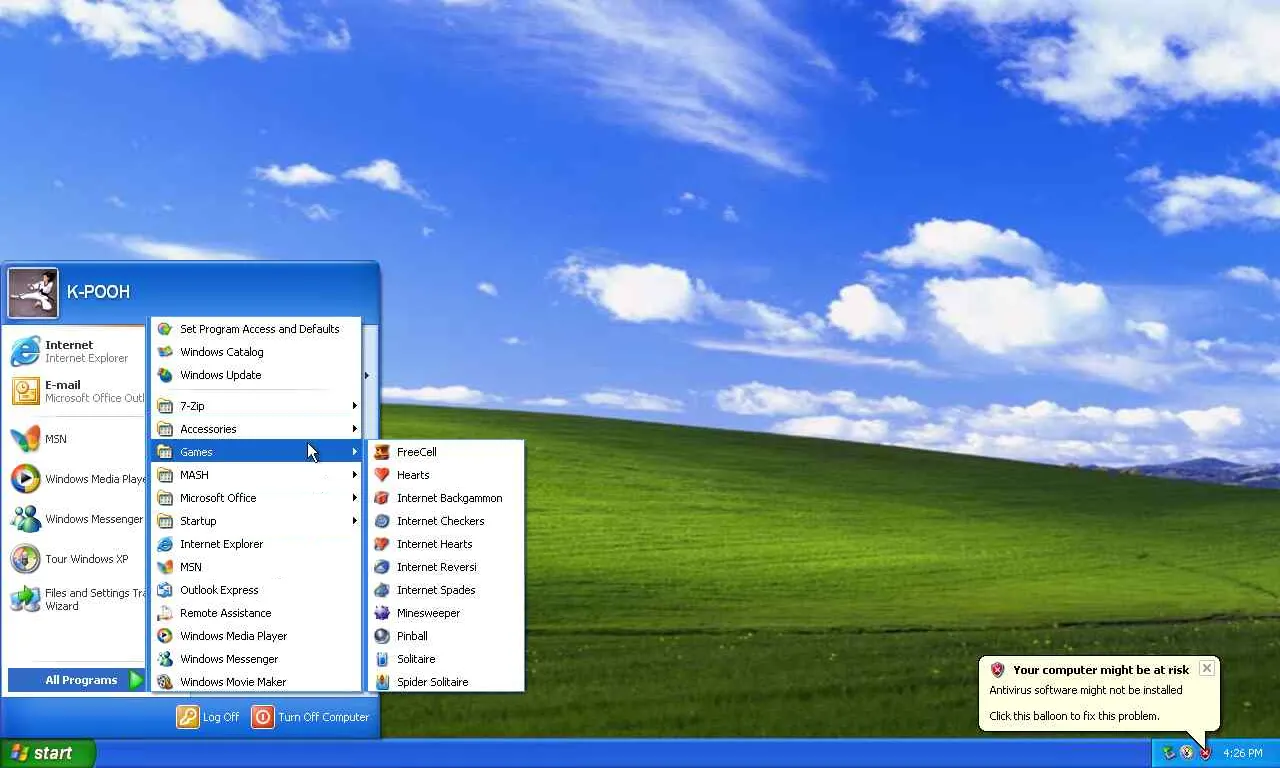Click the Internet Checkers icon
This screenshot has width=1280, height=768.
point(381,521)
